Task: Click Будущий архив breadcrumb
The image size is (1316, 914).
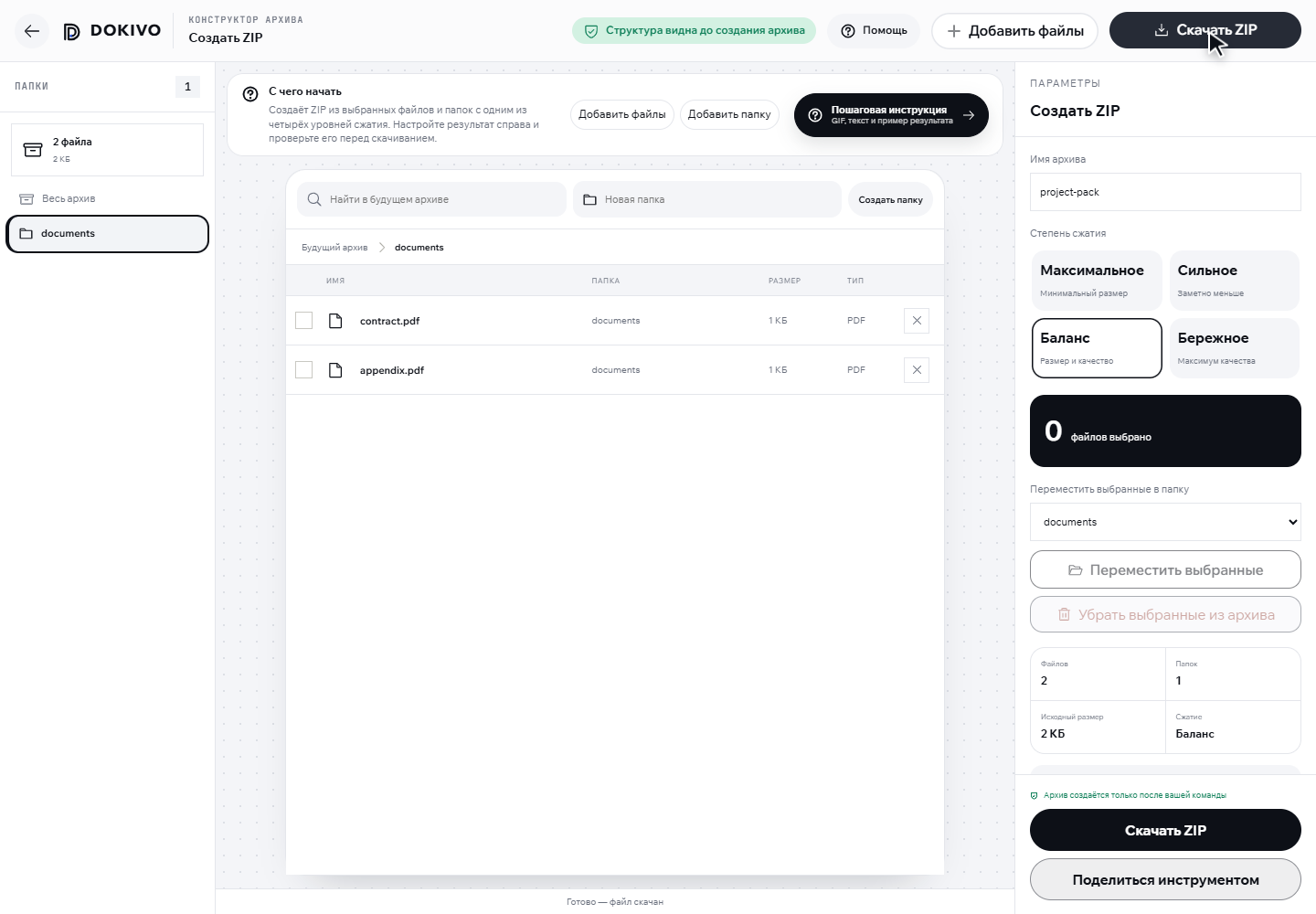Action: [x=334, y=248]
